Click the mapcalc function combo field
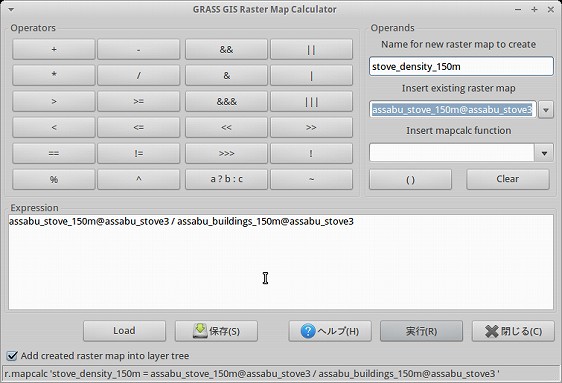 click(452, 153)
